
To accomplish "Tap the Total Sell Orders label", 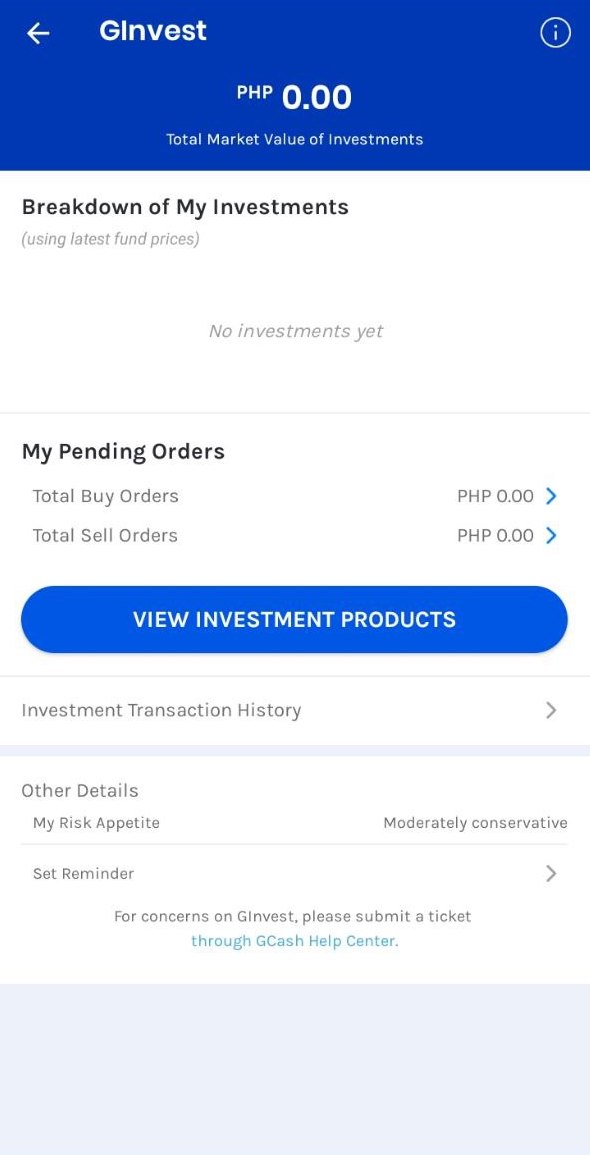I will (105, 536).
